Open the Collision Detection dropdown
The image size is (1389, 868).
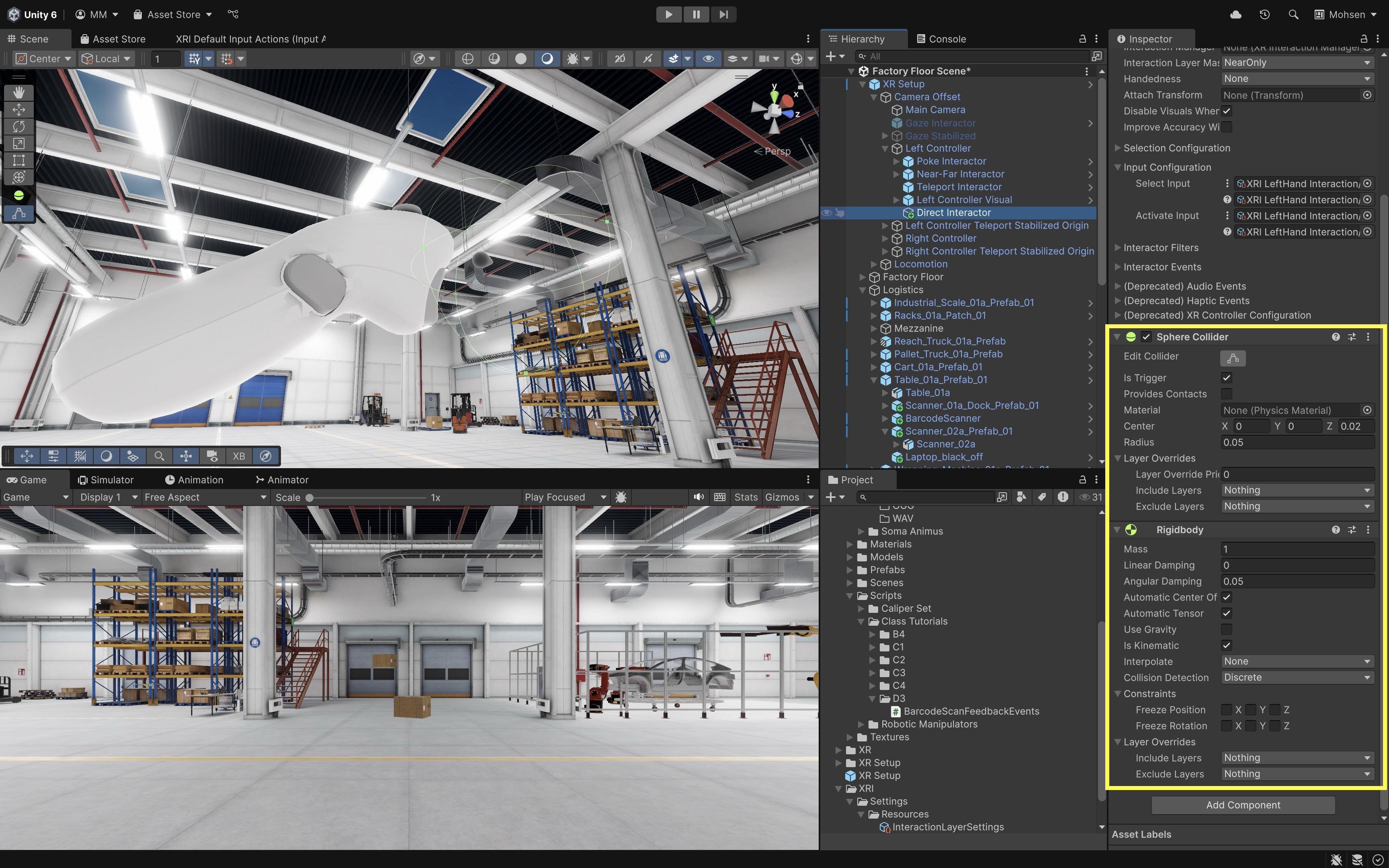[1297, 678]
